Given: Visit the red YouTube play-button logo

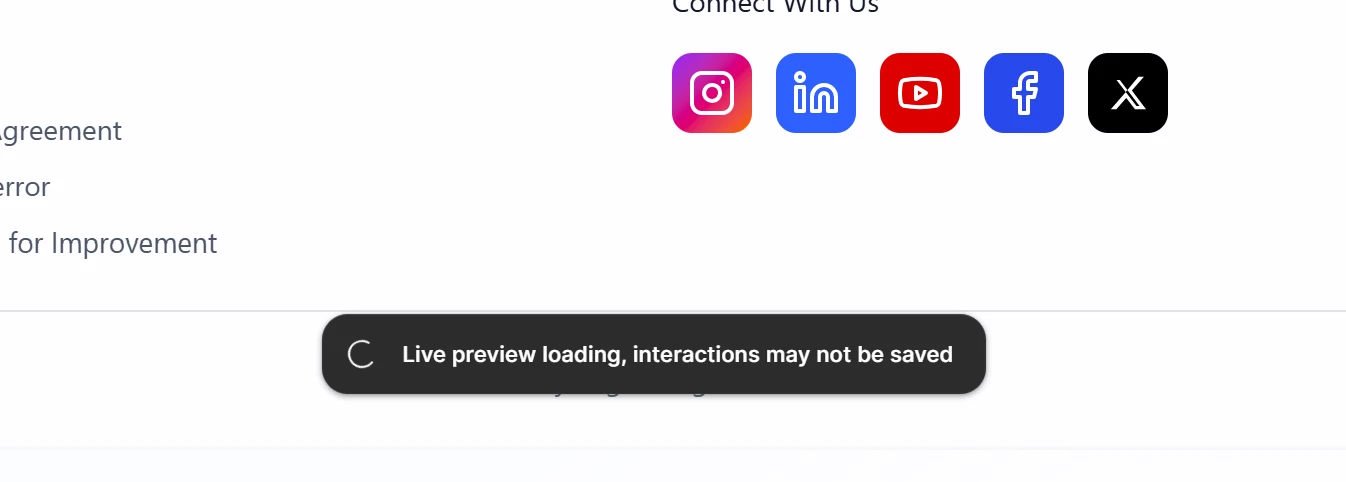Looking at the screenshot, I should click(x=919, y=93).
